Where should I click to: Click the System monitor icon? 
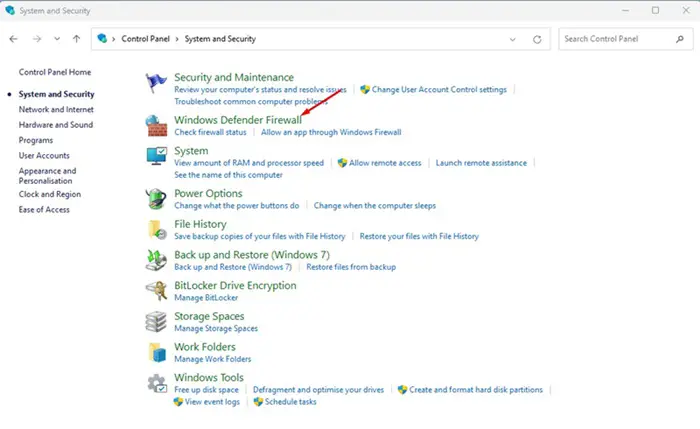tap(156, 156)
